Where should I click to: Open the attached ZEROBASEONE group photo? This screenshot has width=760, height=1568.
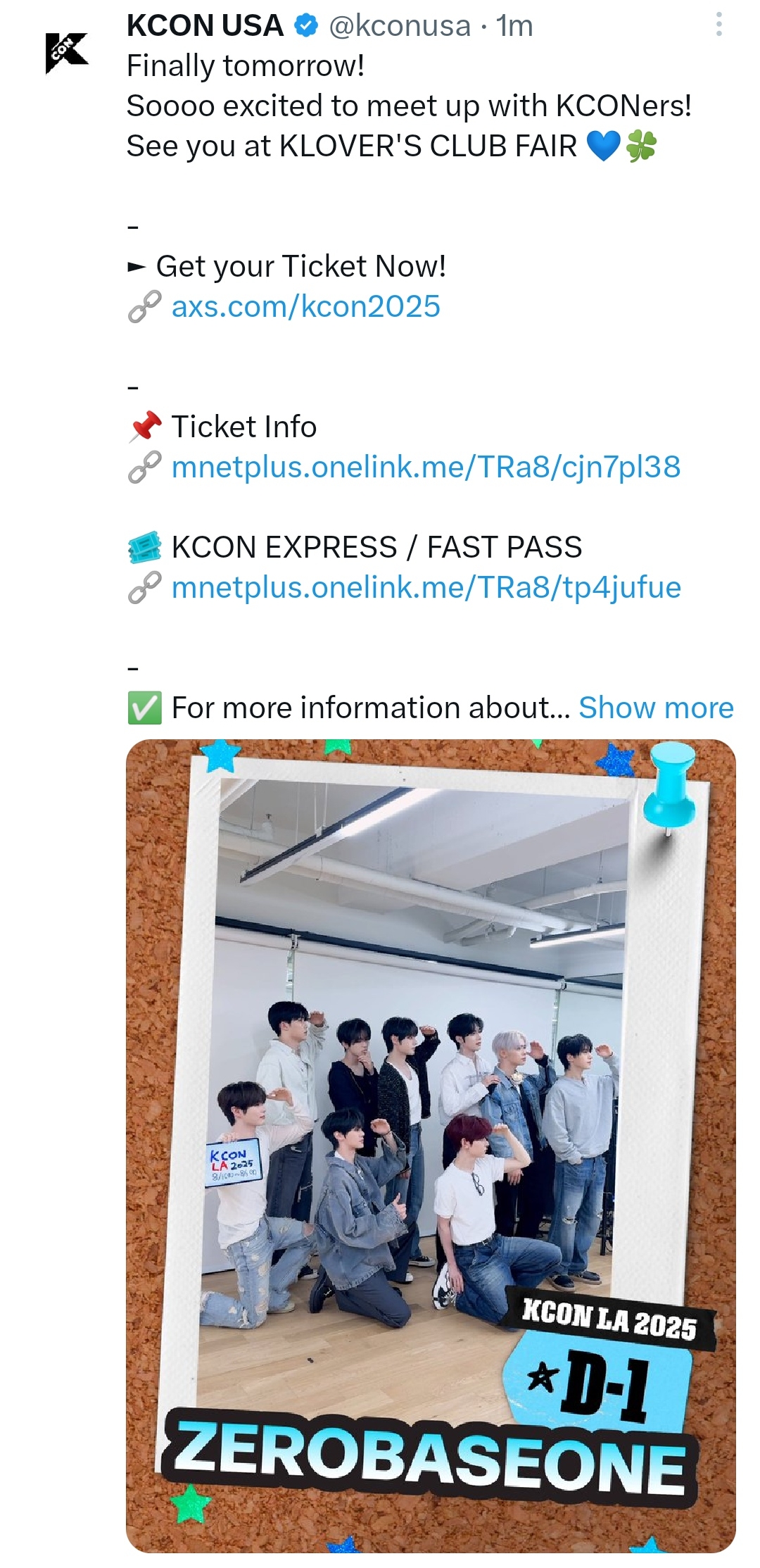click(x=431, y=1146)
